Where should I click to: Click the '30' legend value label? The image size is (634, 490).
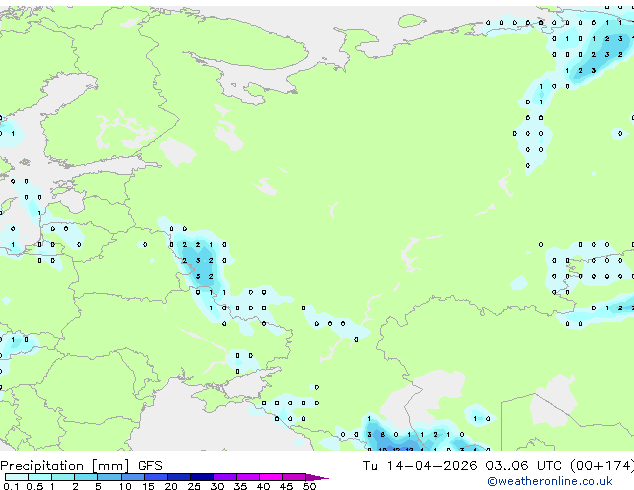coord(217,486)
